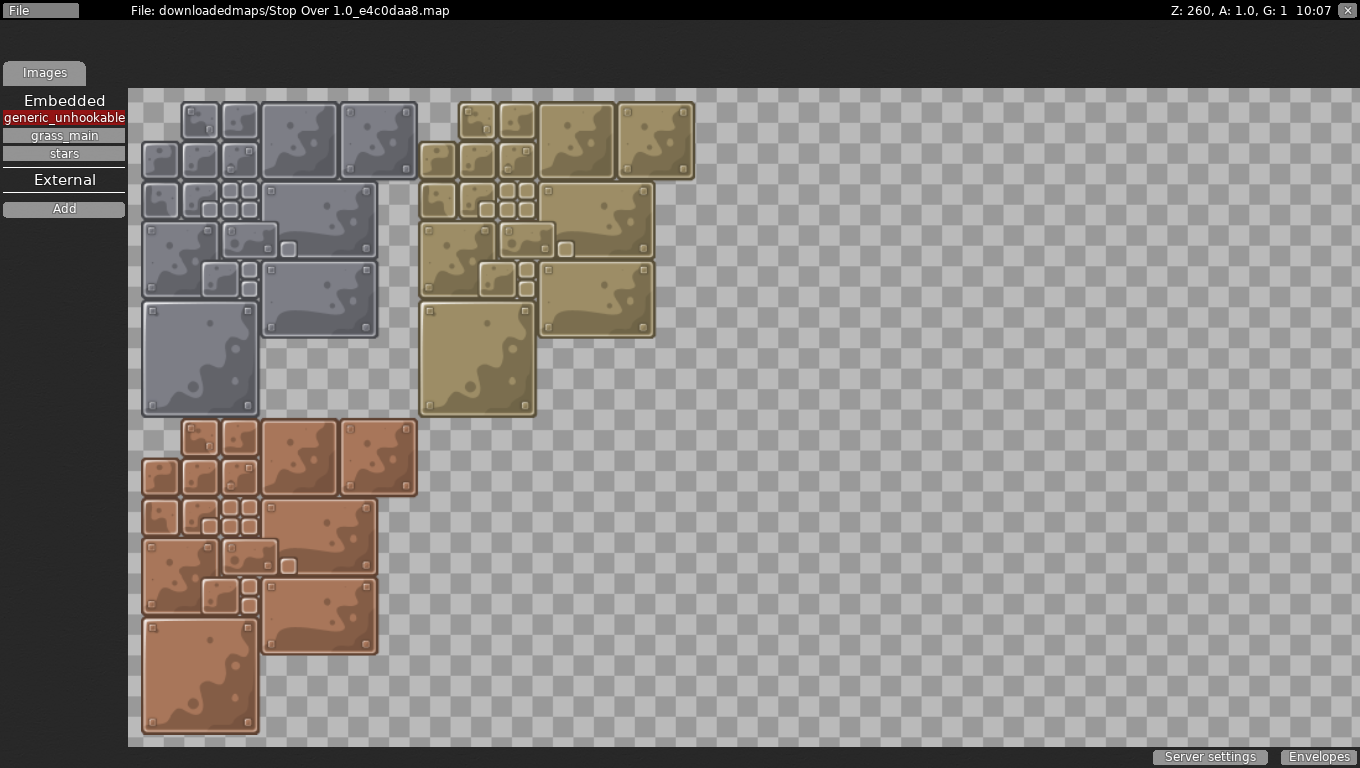Click the bottom wide tan rectangular tile

596,299
